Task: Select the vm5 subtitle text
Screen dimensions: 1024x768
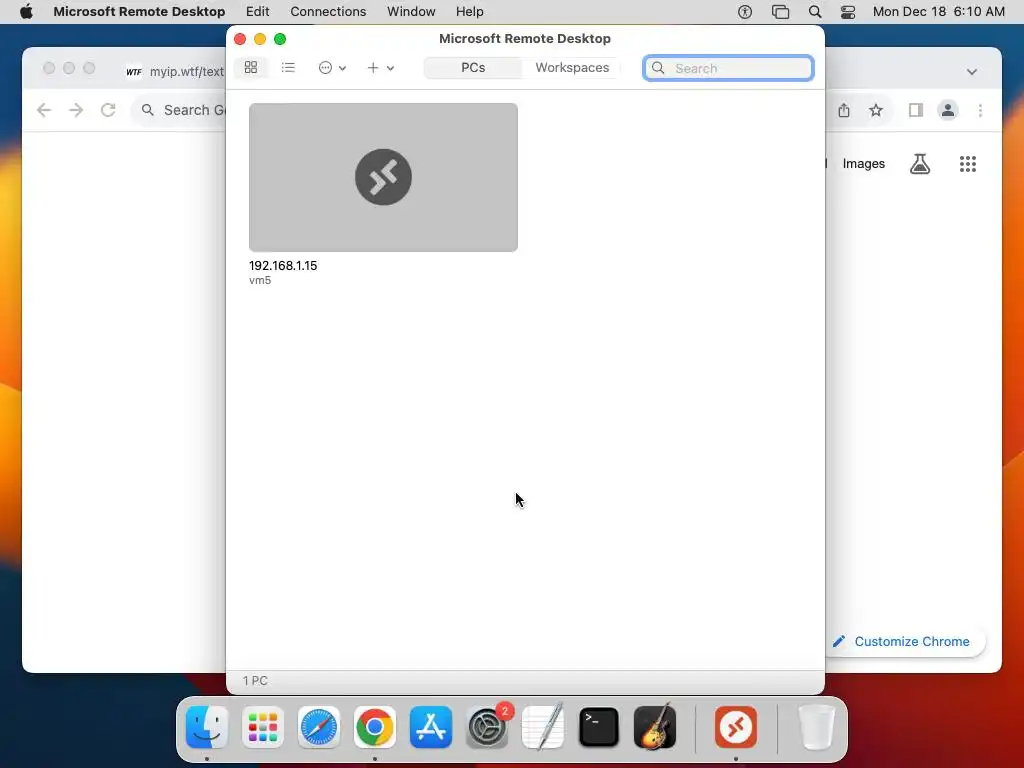Action: (260, 280)
